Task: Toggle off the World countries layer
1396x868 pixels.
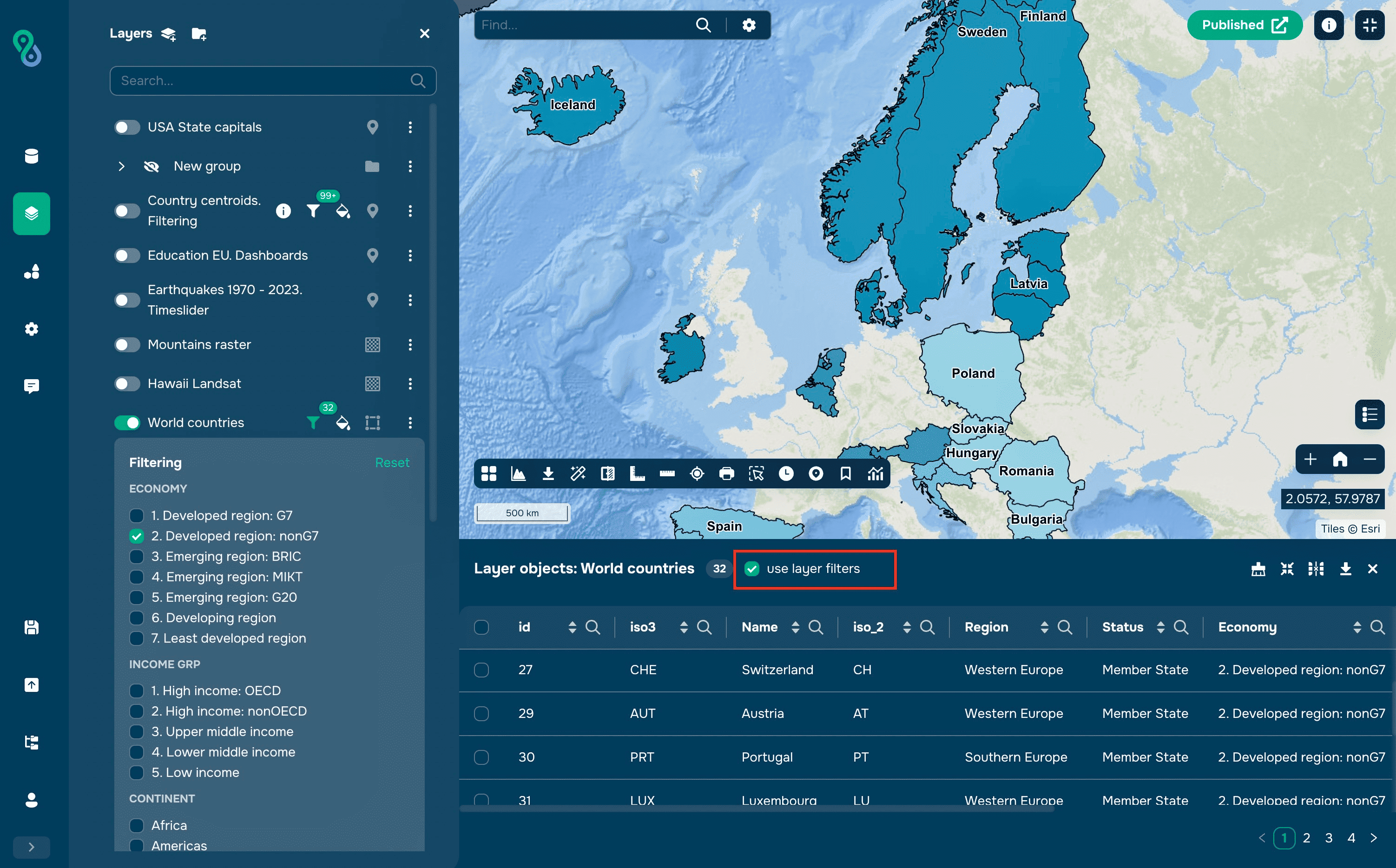Action: click(x=127, y=423)
